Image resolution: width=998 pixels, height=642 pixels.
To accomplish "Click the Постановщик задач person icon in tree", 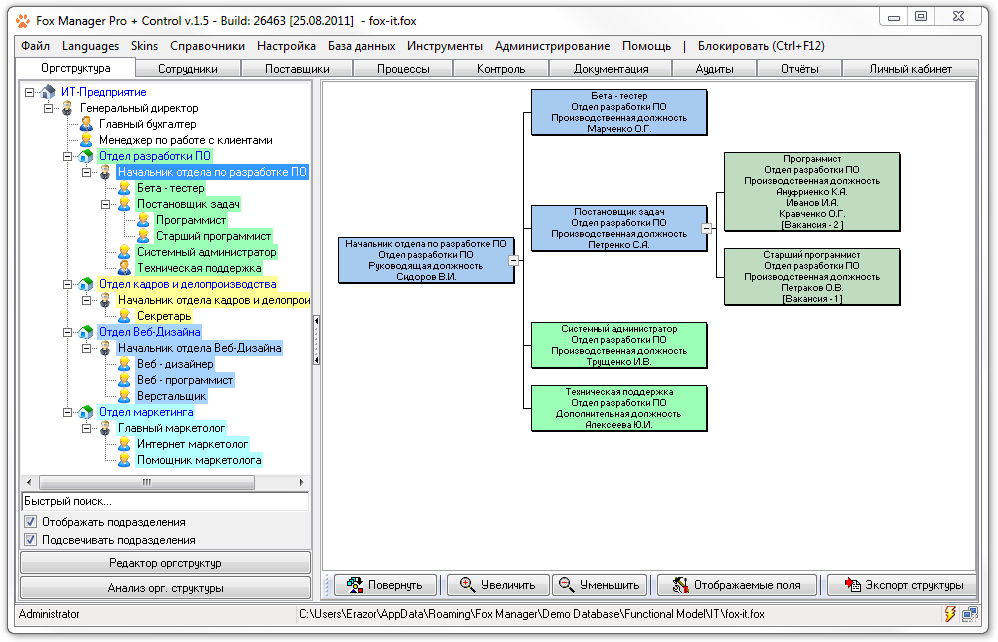I will [124, 204].
